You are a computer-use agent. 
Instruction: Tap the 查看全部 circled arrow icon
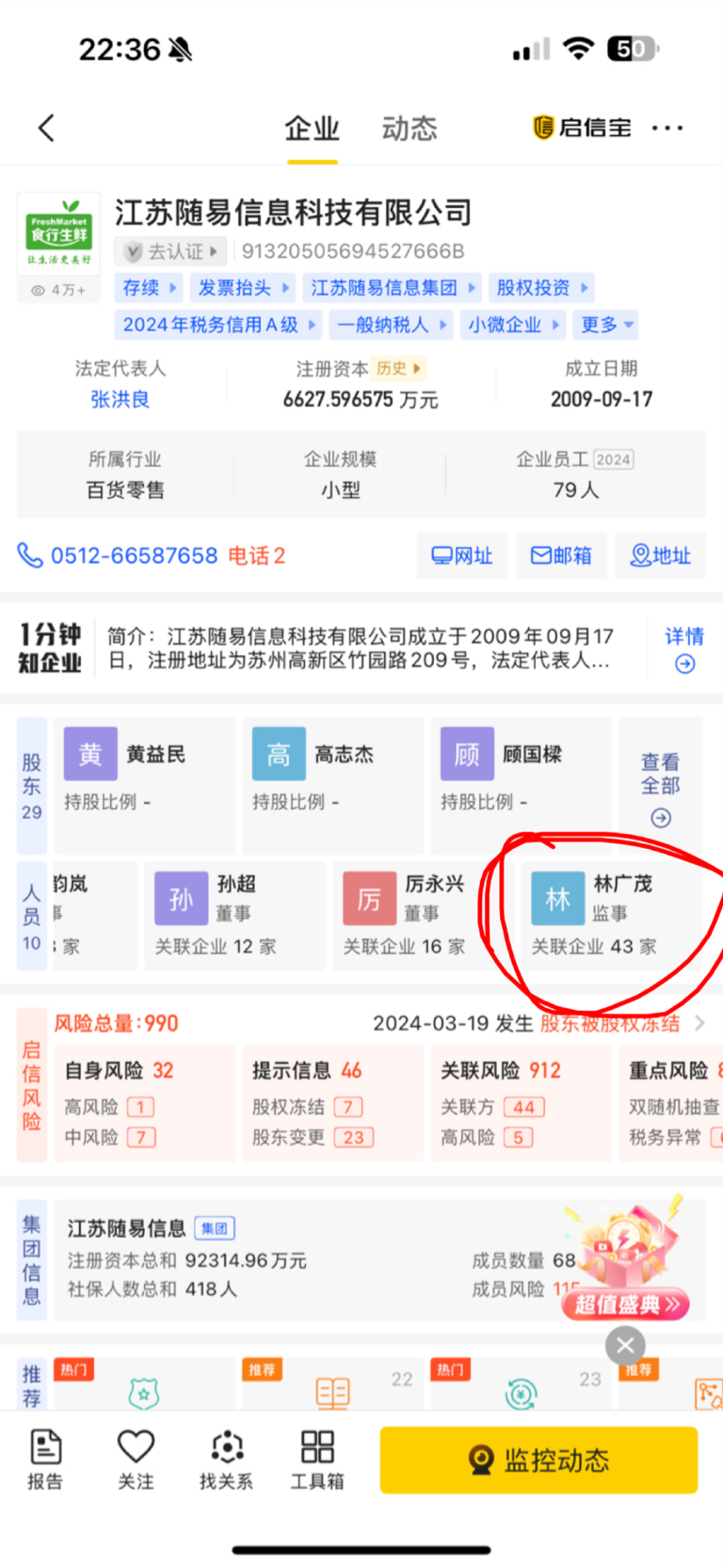[661, 818]
